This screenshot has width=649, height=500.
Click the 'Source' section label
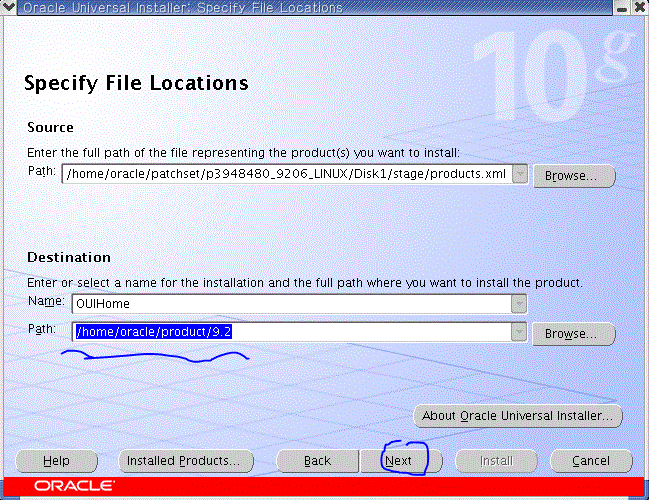pos(50,127)
